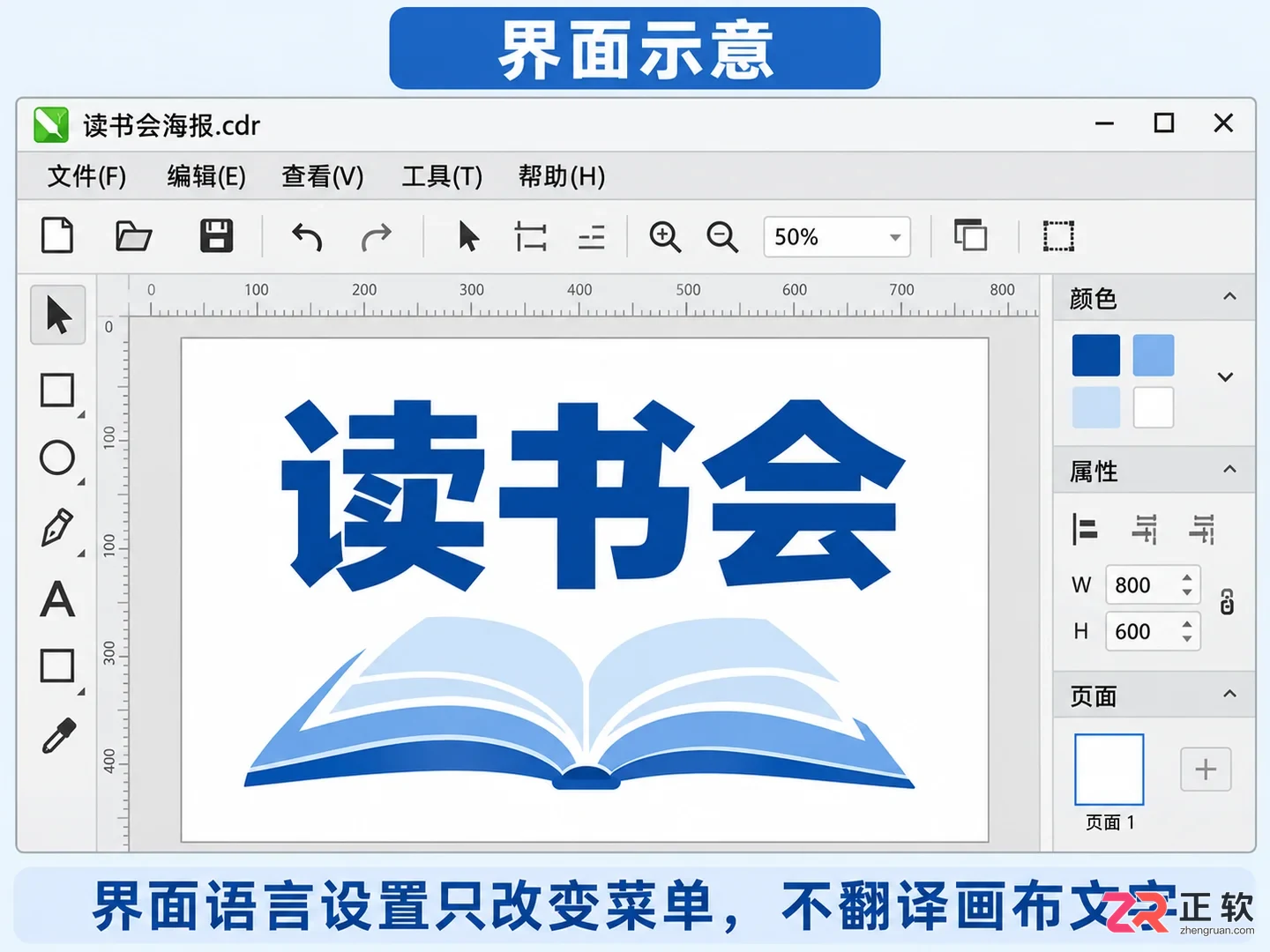
Task: Redo the last undone action
Action: click(x=377, y=237)
